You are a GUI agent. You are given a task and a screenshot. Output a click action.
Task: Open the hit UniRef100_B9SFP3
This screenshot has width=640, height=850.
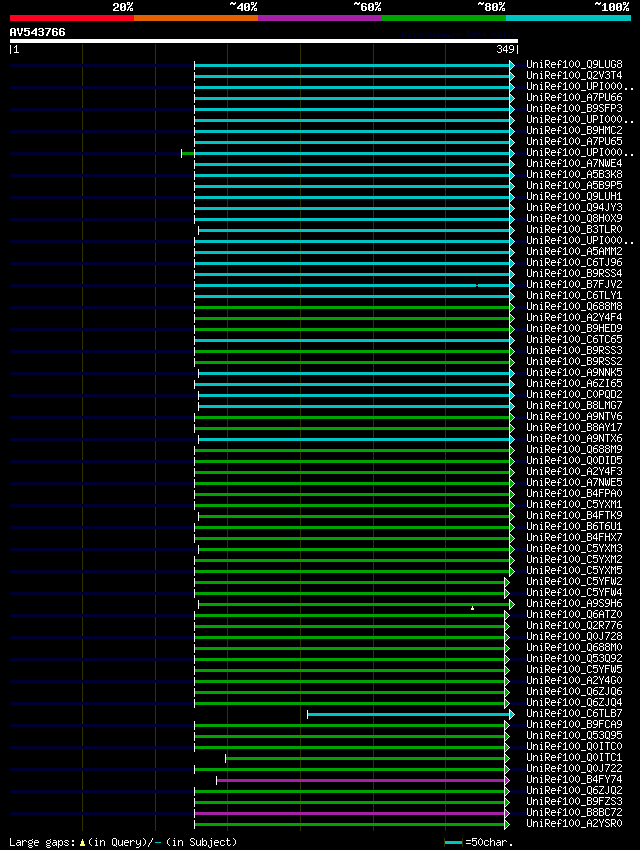574,108
